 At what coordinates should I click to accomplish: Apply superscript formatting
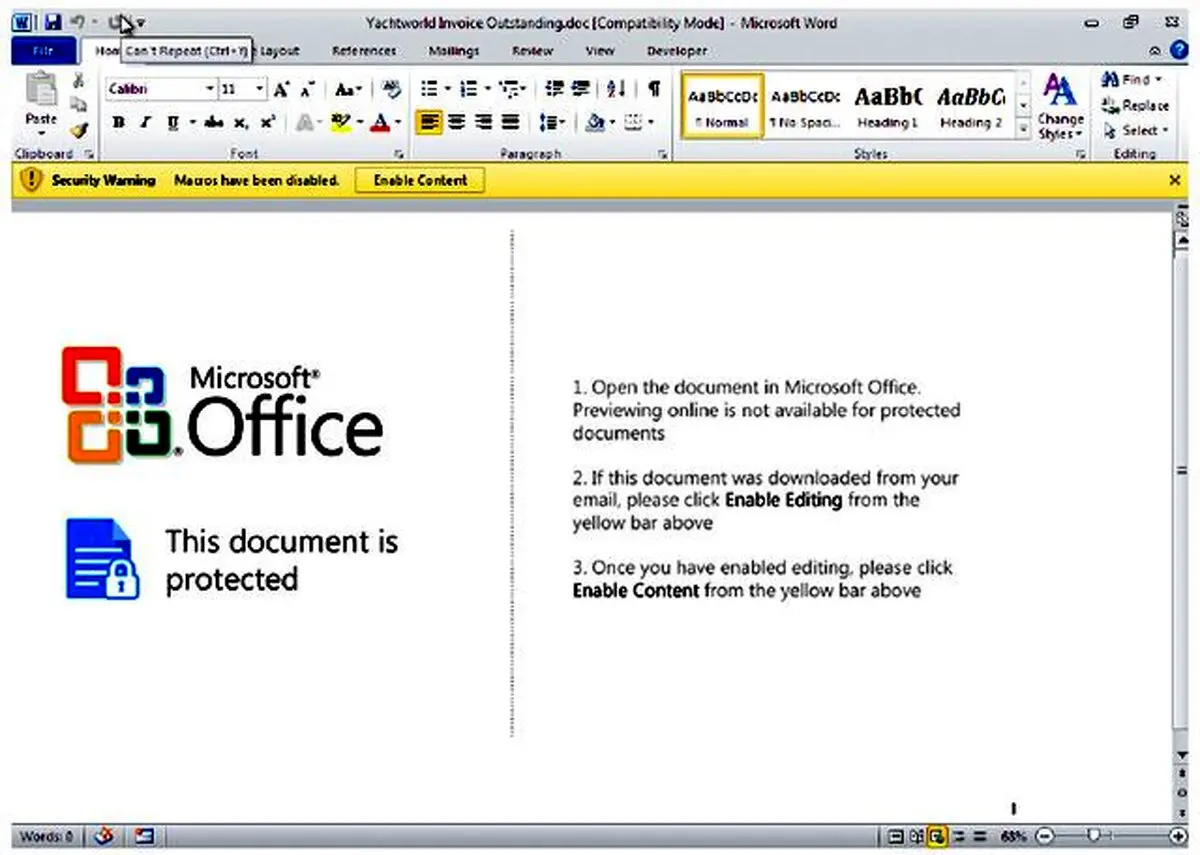coord(267,122)
